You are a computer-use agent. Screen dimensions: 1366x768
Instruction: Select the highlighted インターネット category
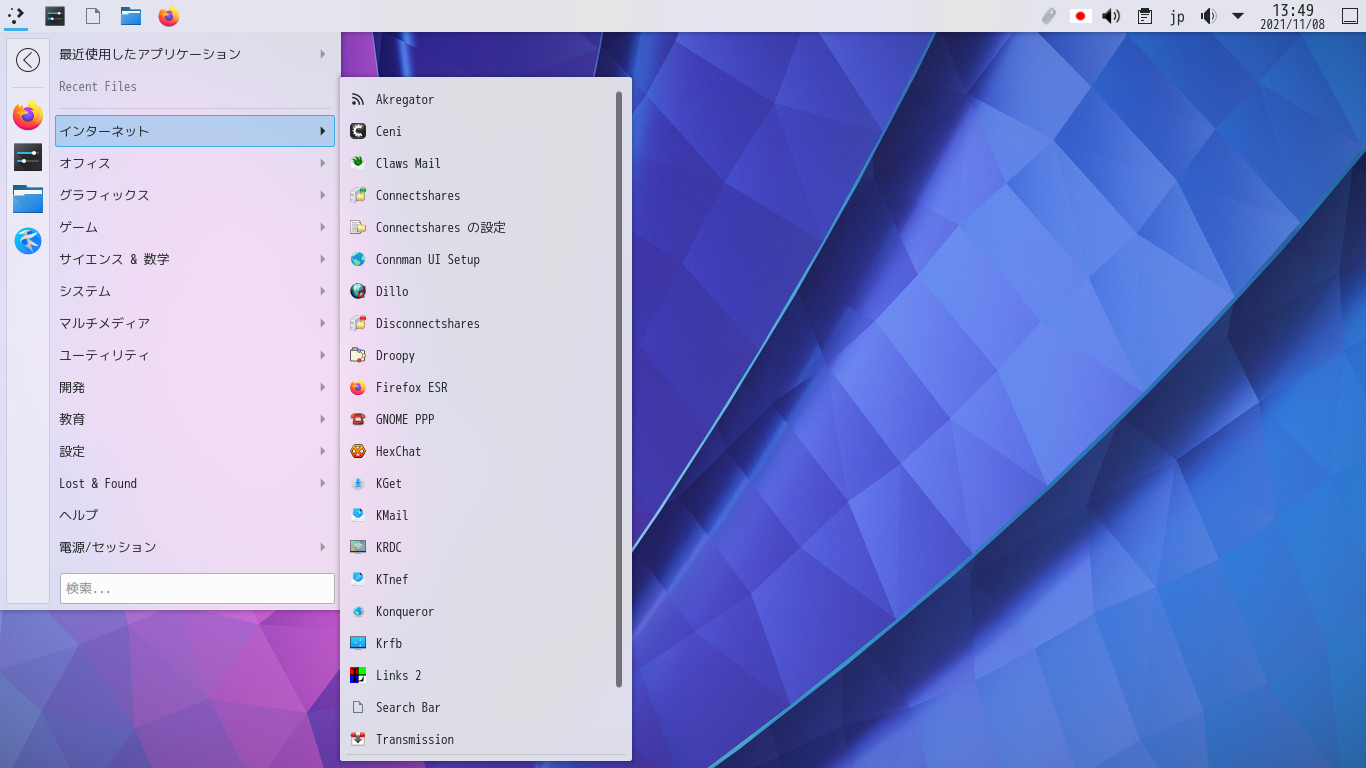(x=195, y=131)
